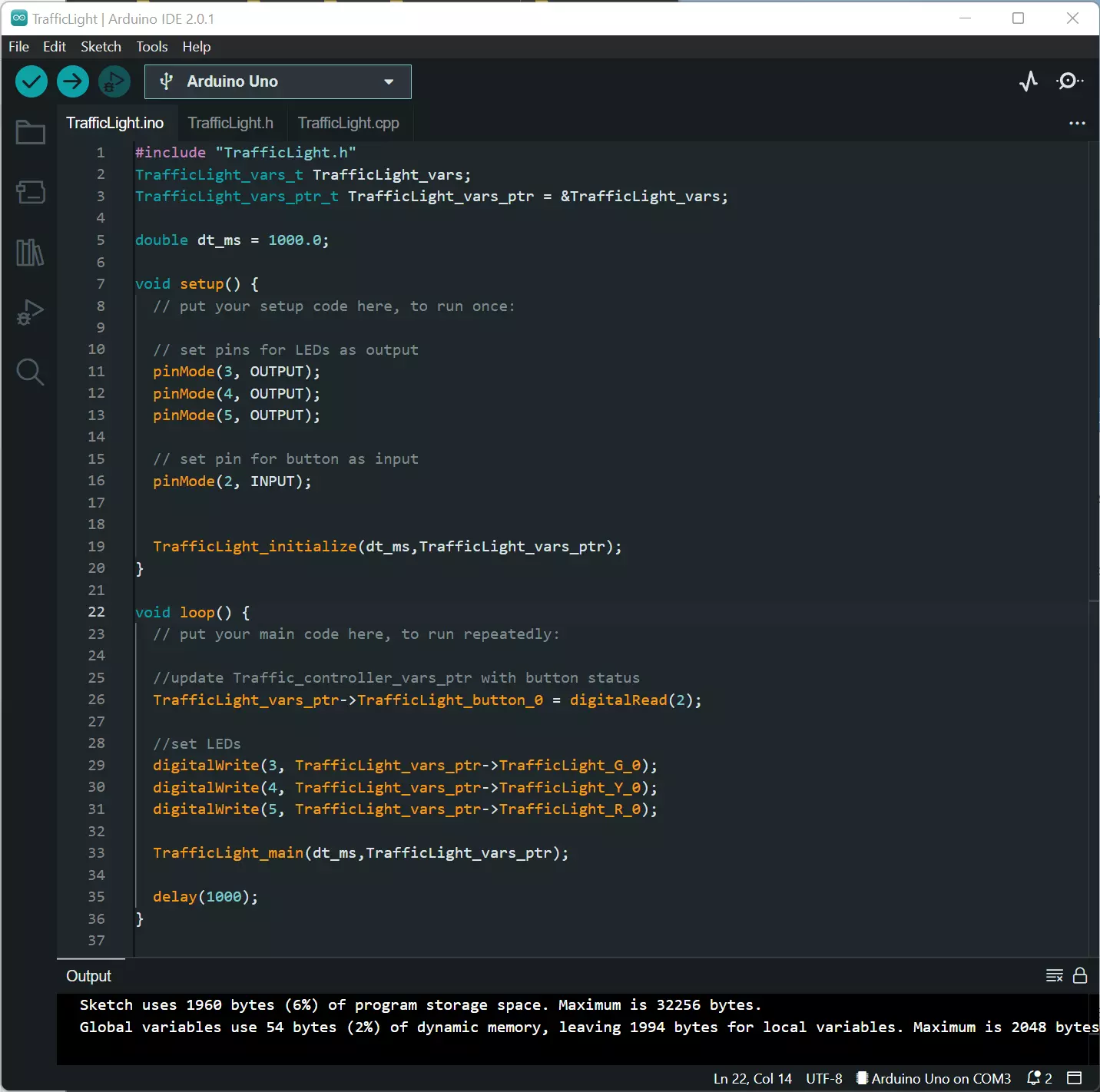The image size is (1100, 1092).
Task: Start debugging with the Debug icon
Action: pyautogui.click(x=114, y=81)
